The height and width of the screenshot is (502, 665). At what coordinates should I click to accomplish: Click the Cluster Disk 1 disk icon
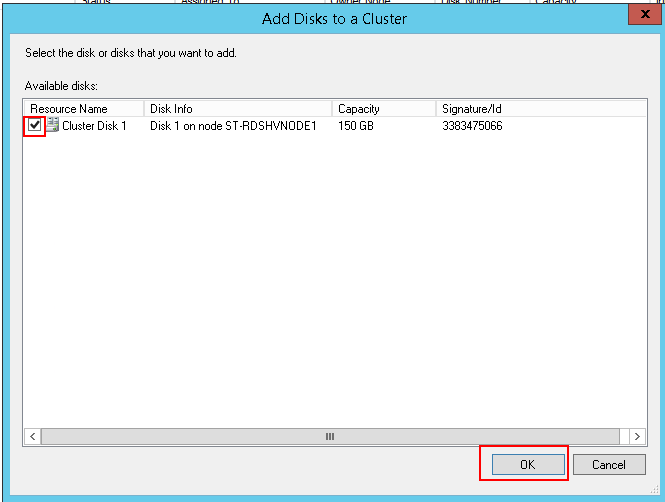coord(52,125)
